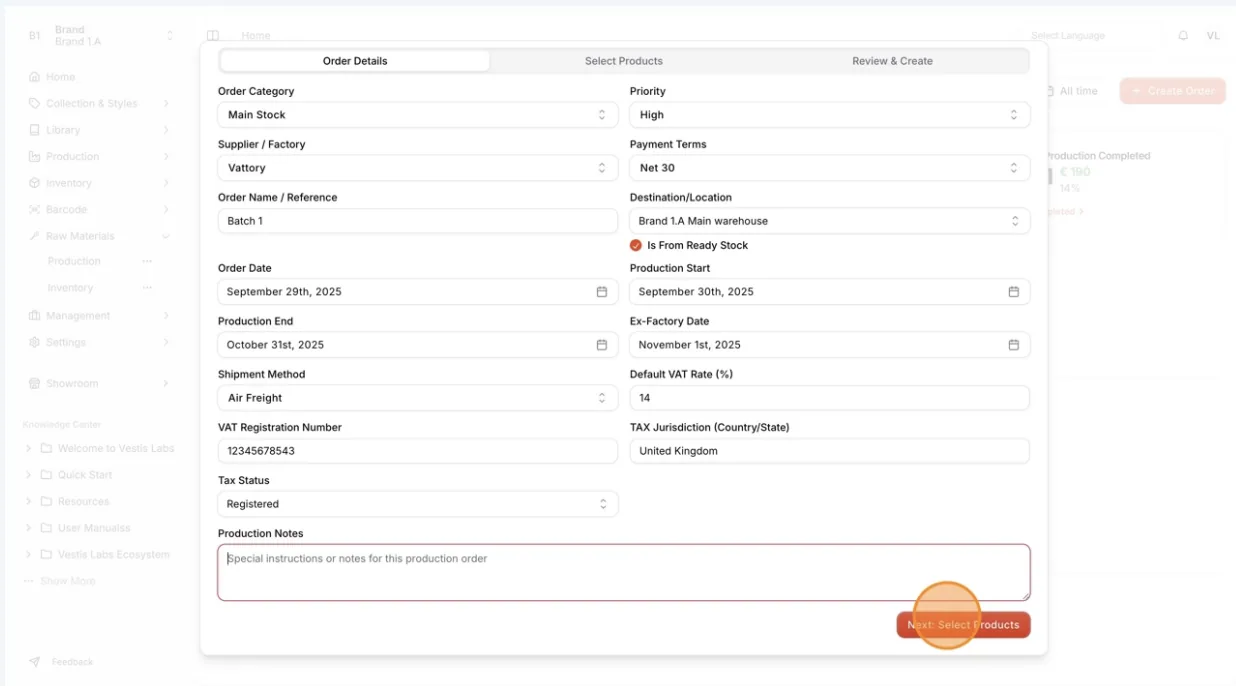The height and width of the screenshot is (686, 1236).
Task: Open calendar icon for Ex-Factory Date
Action: [x=1014, y=345]
